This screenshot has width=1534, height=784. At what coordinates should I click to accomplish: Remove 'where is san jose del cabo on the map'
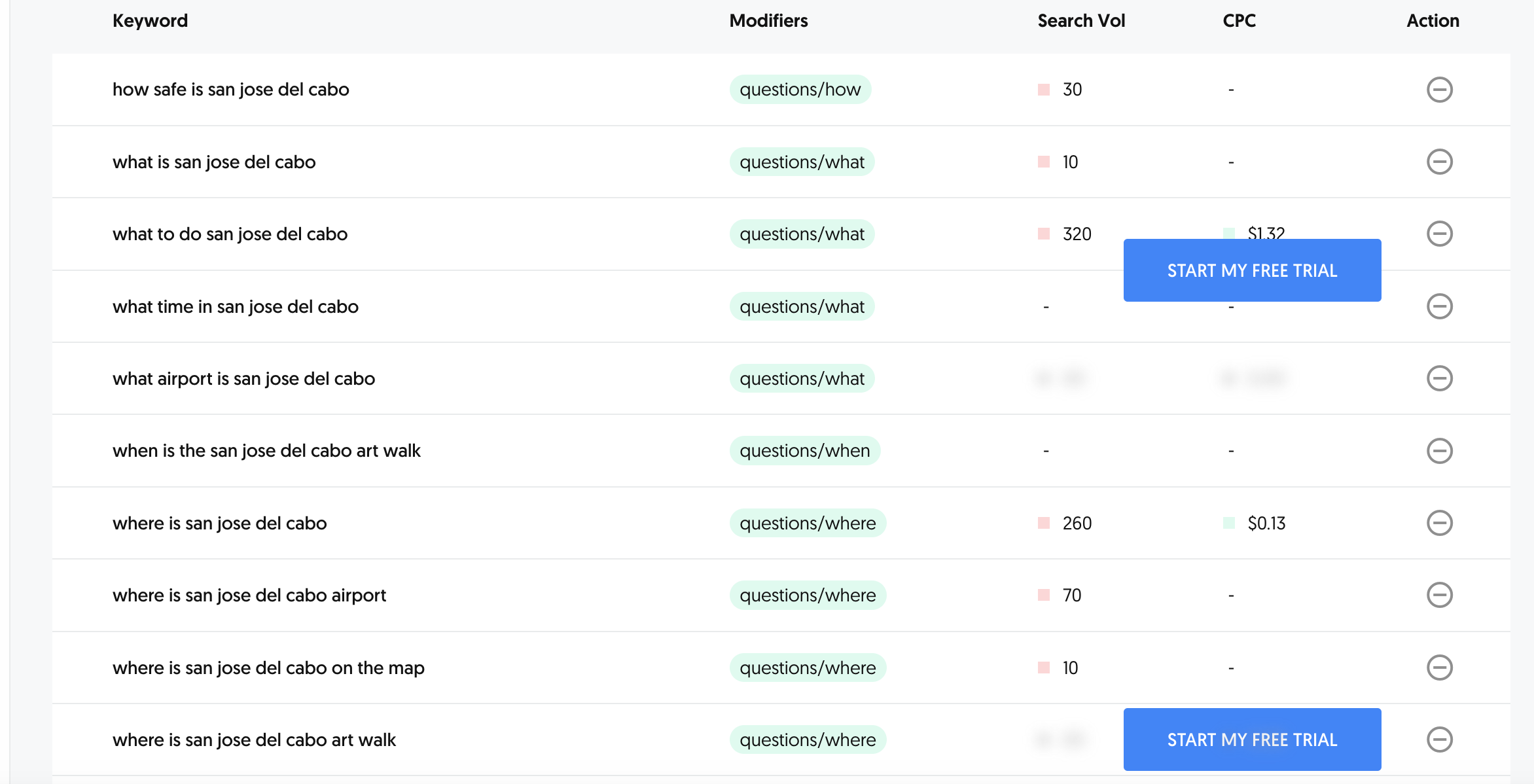1439,668
